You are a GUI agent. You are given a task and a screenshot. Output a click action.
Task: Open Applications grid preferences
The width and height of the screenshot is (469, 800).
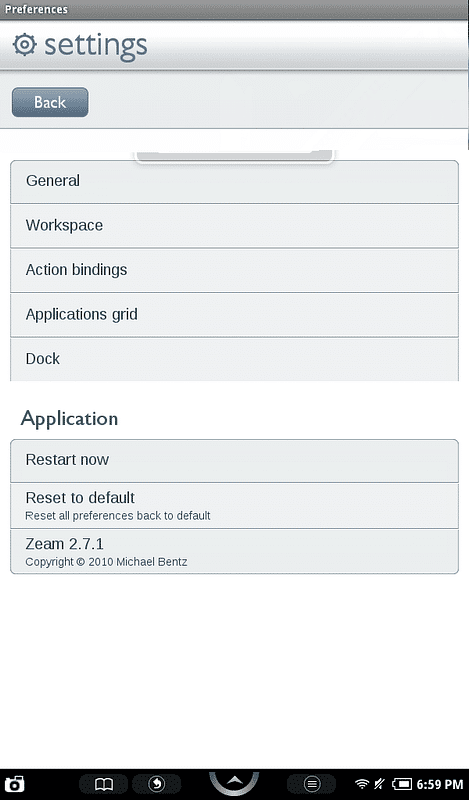tap(234, 315)
